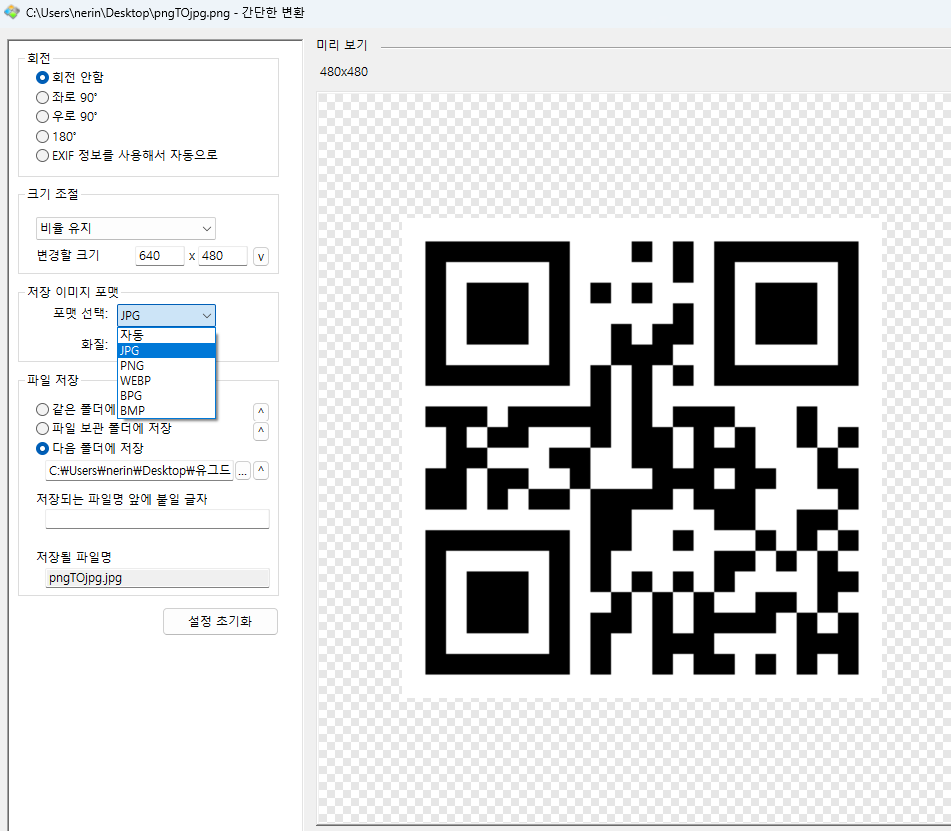Image resolution: width=951 pixels, height=831 pixels.
Task: Select BPG from the format list
Action: click(x=166, y=395)
